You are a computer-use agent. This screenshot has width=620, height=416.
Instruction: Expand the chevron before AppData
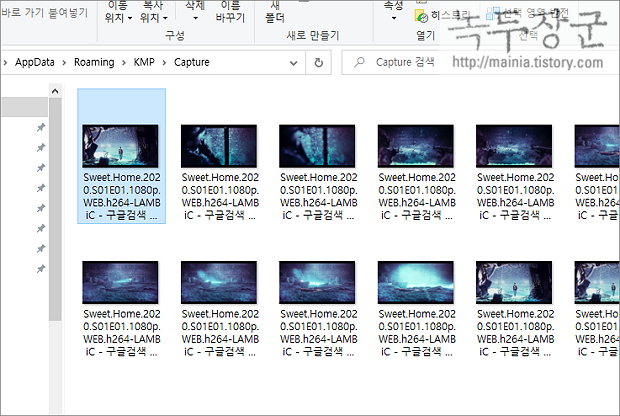5,62
